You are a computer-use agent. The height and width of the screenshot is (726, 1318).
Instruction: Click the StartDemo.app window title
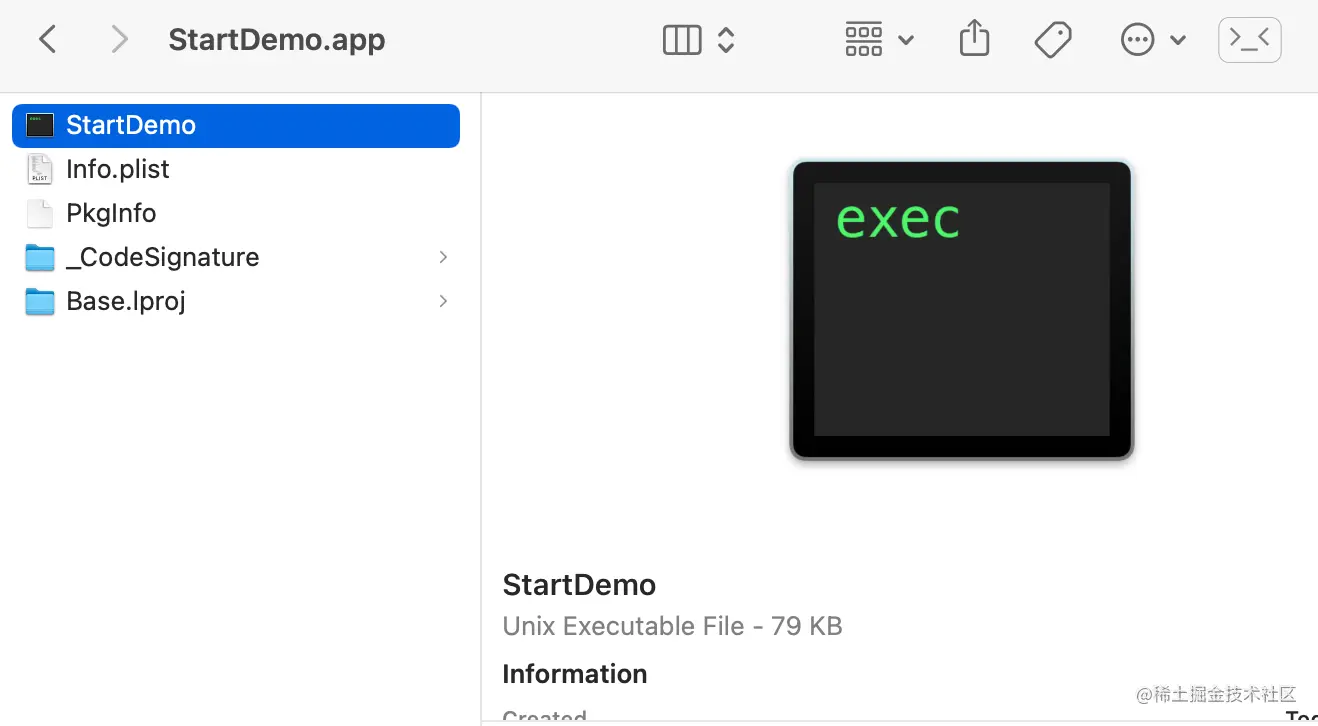[x=277, y=40]
